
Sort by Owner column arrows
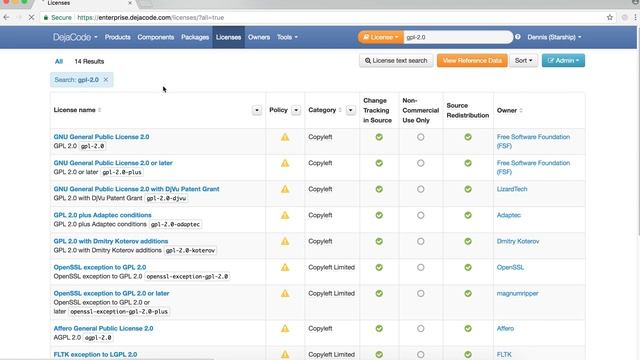tap(521, 111)
